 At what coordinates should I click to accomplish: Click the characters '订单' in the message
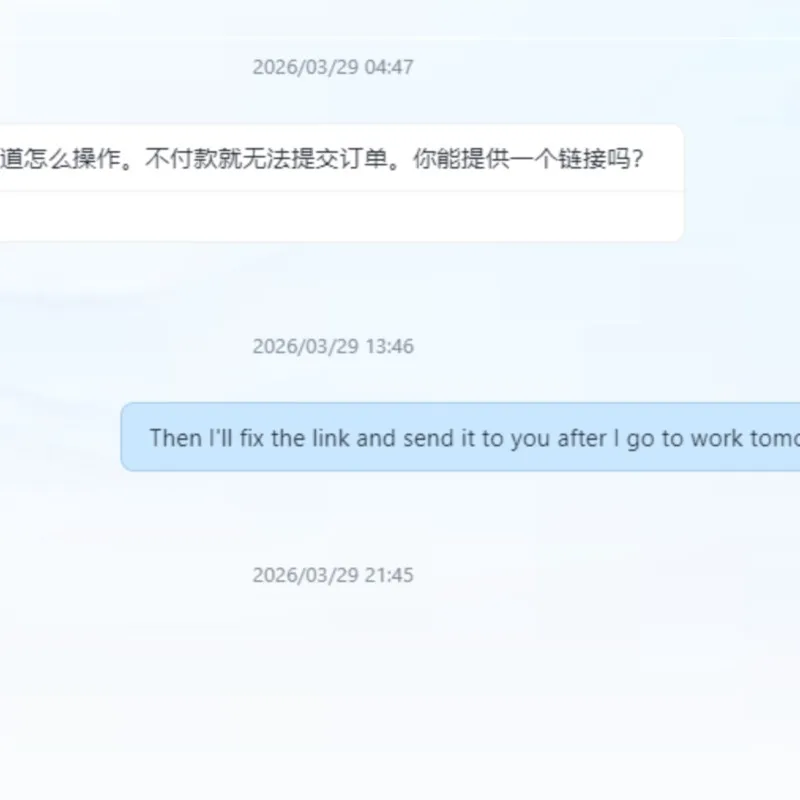pyautogui.click(x=364, y=159)
